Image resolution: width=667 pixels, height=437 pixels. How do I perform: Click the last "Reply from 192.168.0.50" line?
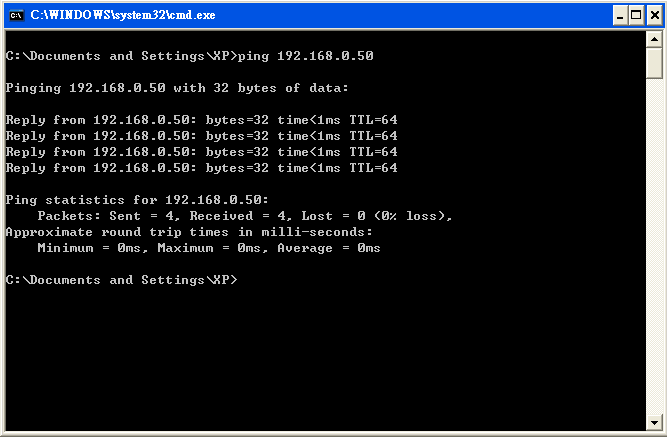tap(201, 168)
